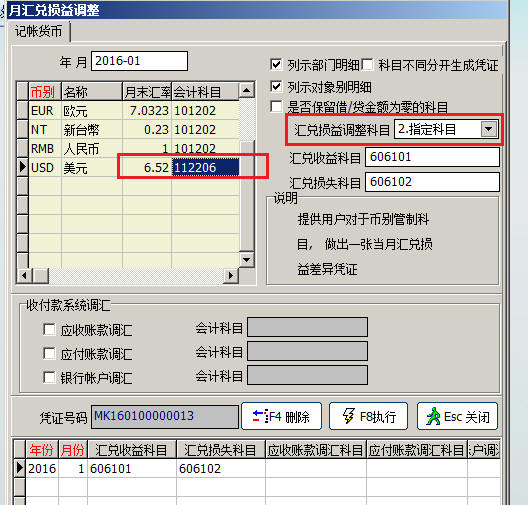
Task: Click EUR row account 101202 cell
Action: 205,111
